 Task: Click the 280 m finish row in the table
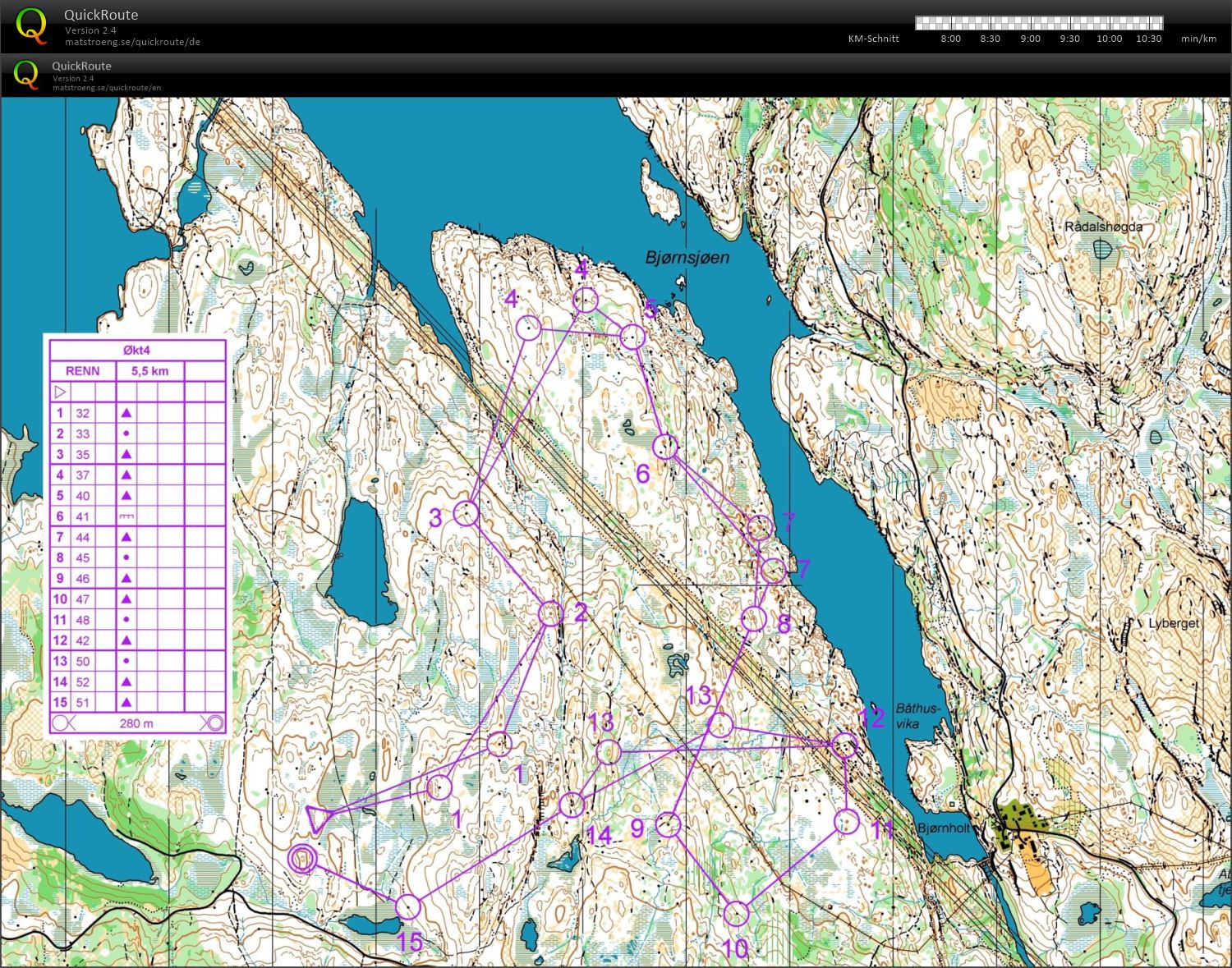137,723
